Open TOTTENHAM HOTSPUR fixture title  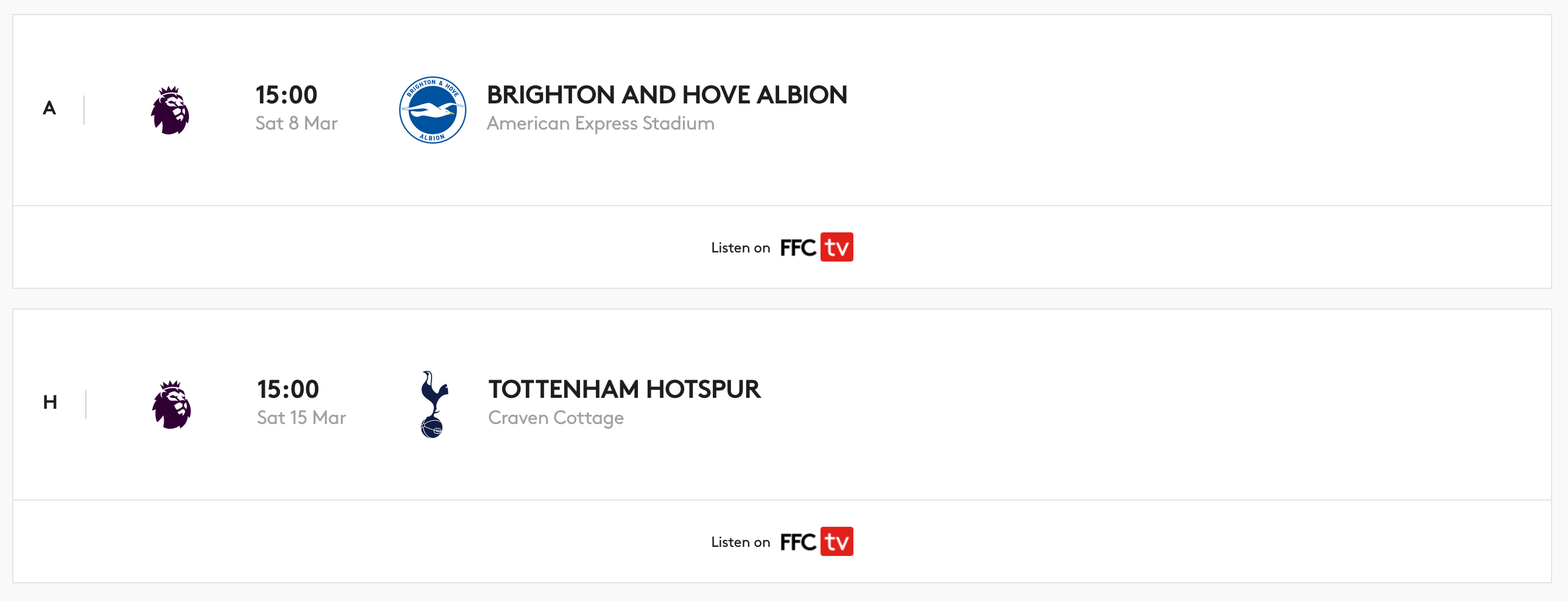(x=625, y=389)
